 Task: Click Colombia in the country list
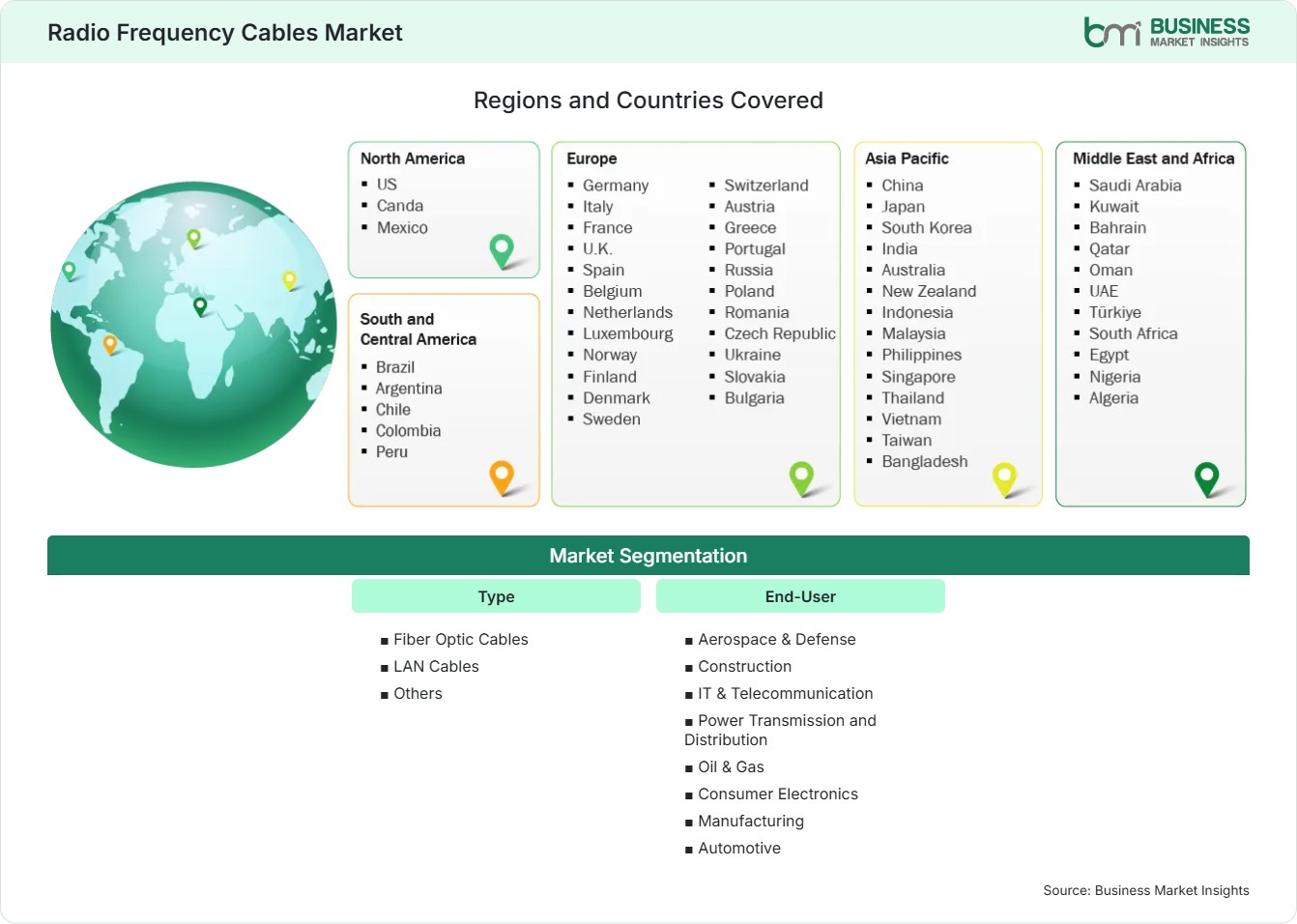(408, 431)
